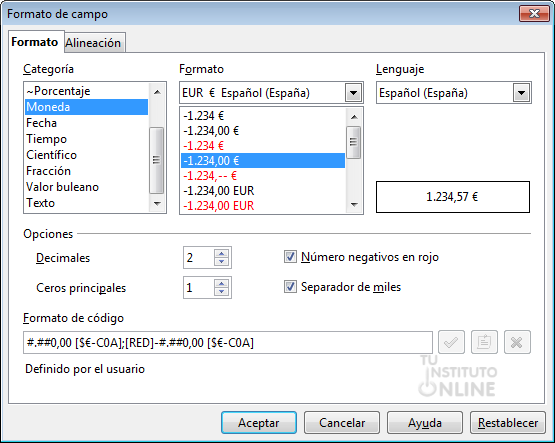Click the edit comment icon beside format code
This screenshot has width=555, height=443.
click(x=484, y=342)
